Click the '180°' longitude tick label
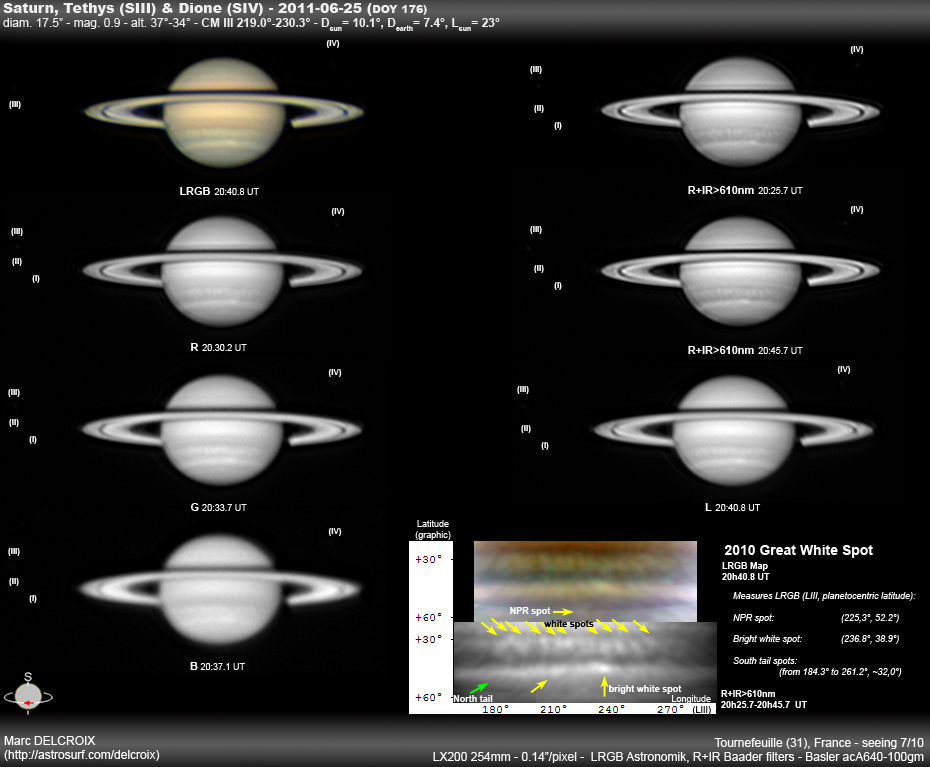930x767 pixels. (495, 709)
